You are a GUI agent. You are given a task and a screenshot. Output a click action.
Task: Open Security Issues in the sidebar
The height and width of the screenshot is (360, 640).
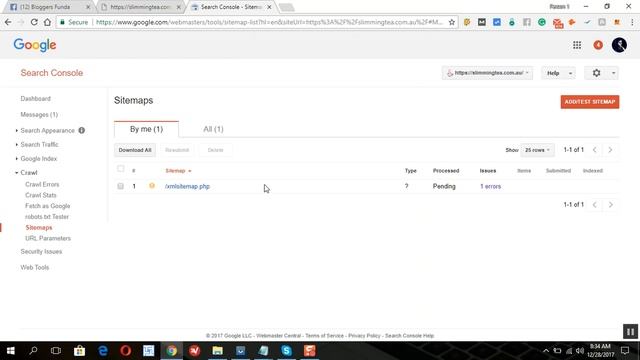click(x=41, y=252)
